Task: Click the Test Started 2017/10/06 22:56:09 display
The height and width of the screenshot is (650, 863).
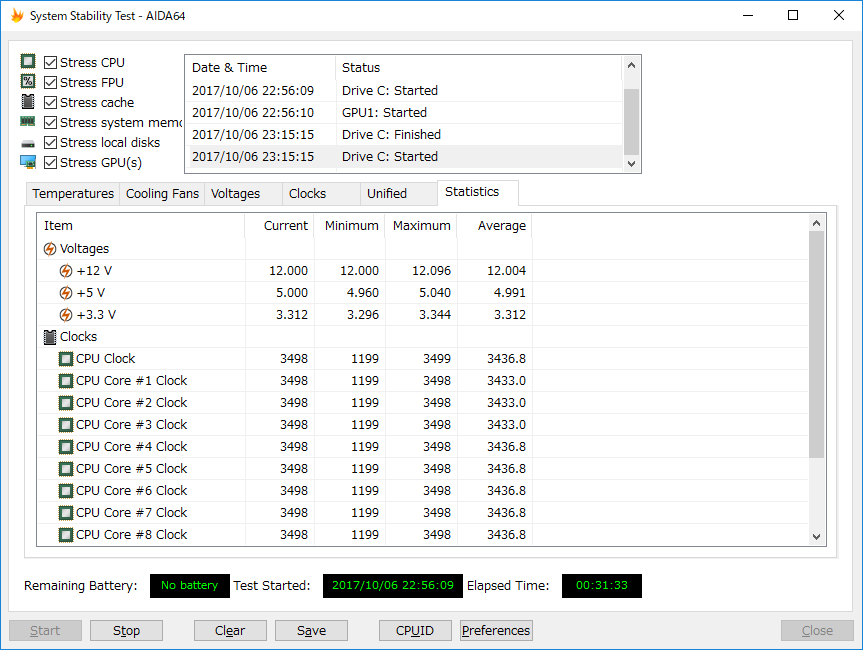Action: point(393,586)
